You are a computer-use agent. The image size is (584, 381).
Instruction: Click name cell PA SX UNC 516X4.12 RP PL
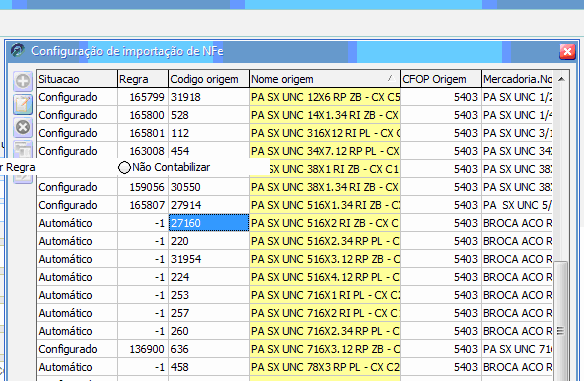pyautogui.click(x=325, y=277)
